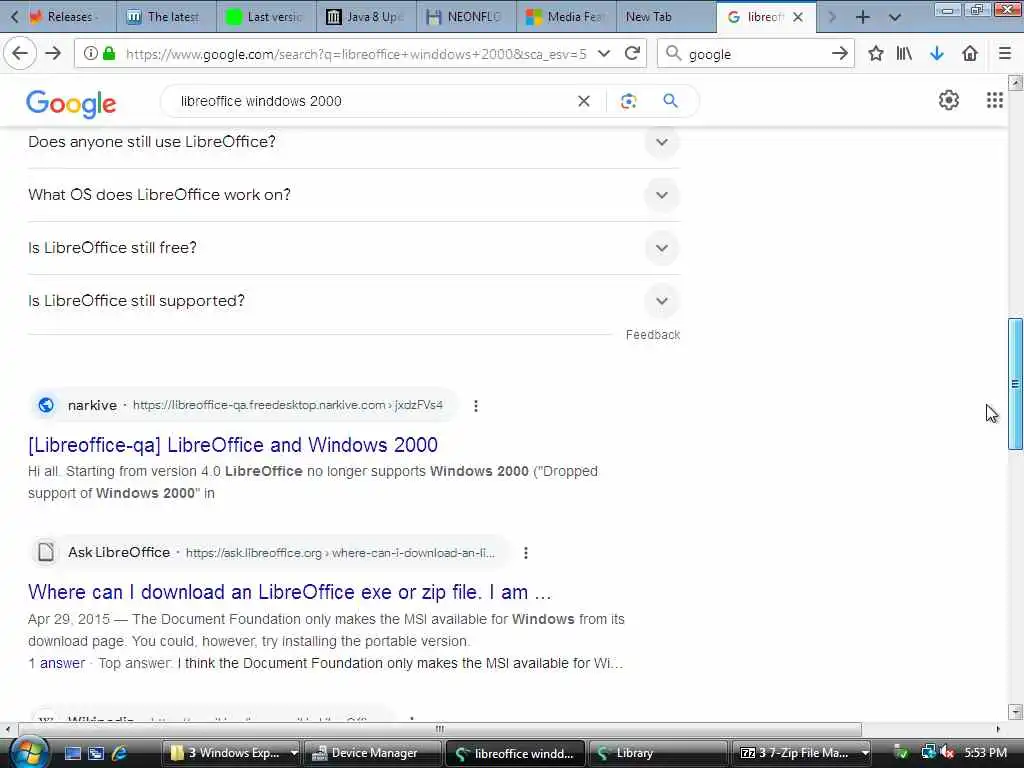
Task: Go forward with the browser forward arrow
Action: pos(53,54)
